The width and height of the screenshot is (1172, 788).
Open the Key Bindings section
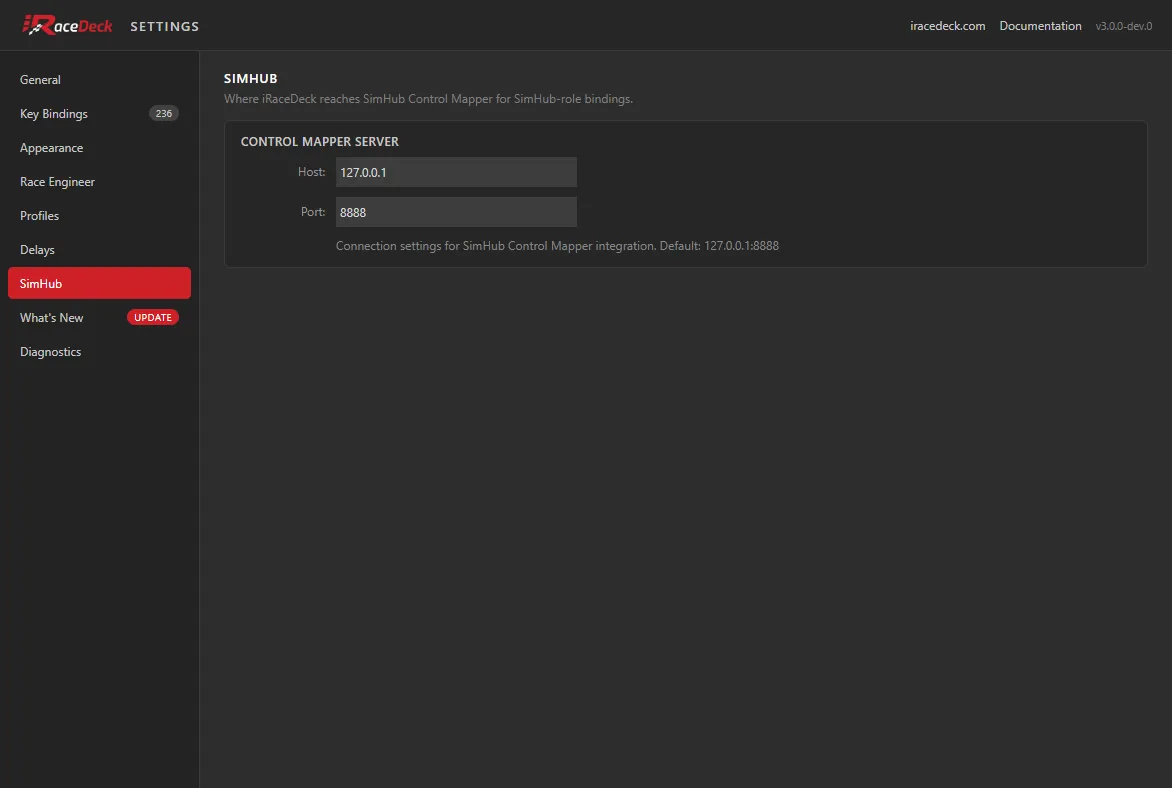coord(99,114)
